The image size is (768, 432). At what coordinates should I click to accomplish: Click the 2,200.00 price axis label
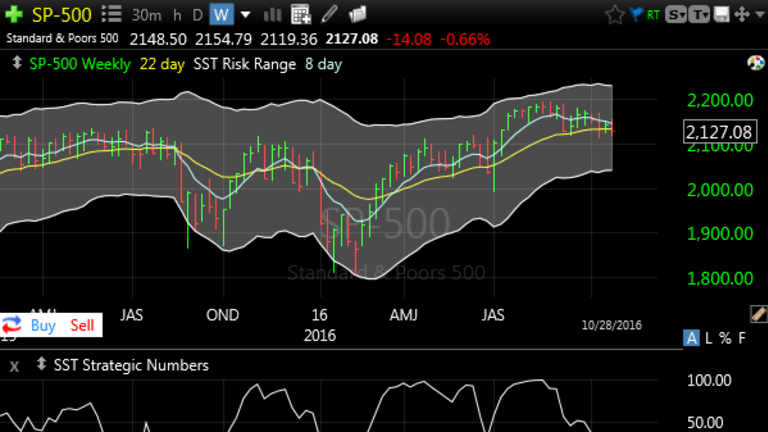pyautogui.click(x=720, y=100)
